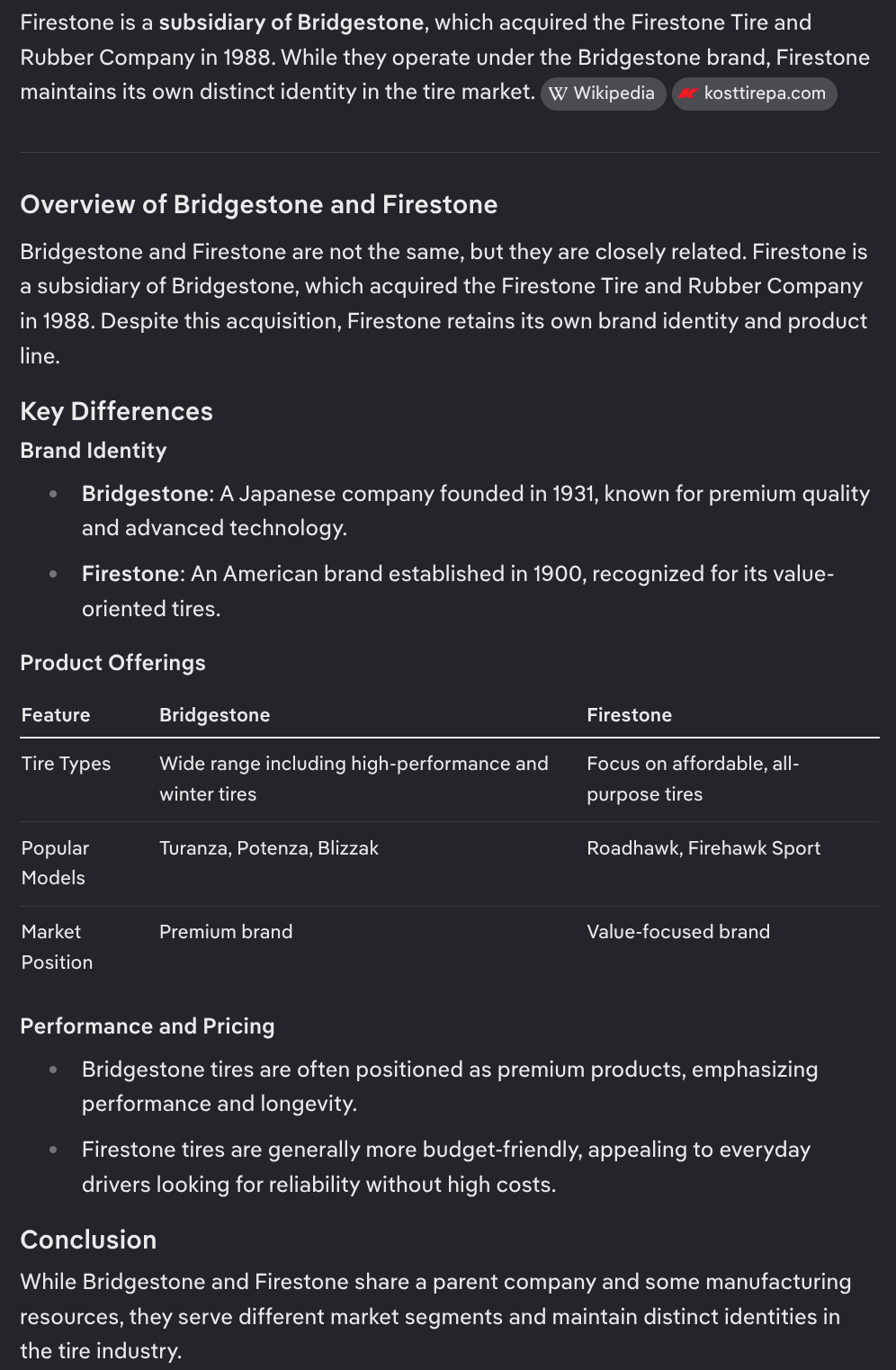
Task: Click the Value-focused brand table cell
Action: point(678,931)
